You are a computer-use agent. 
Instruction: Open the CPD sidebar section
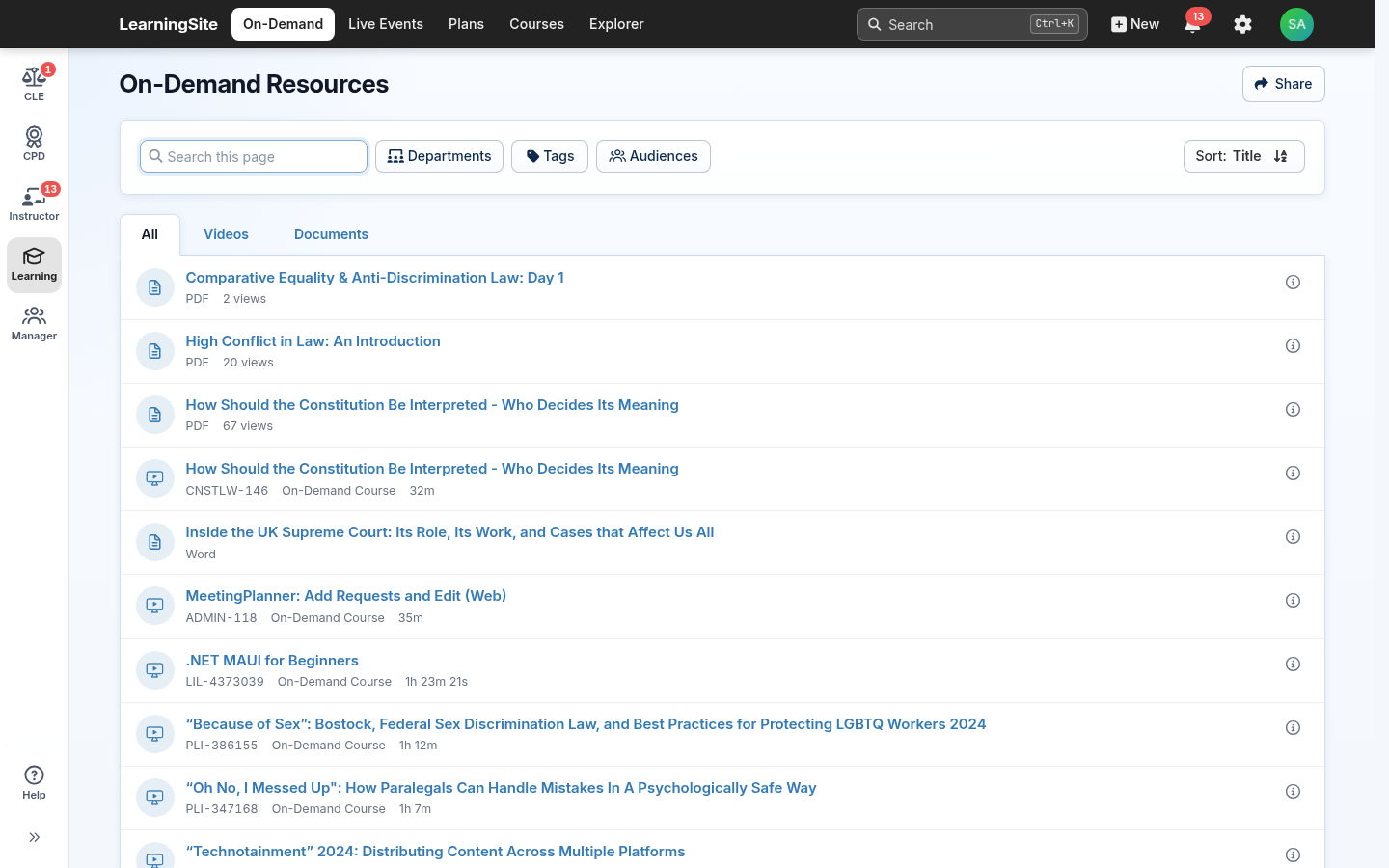(x=34, y=144)
